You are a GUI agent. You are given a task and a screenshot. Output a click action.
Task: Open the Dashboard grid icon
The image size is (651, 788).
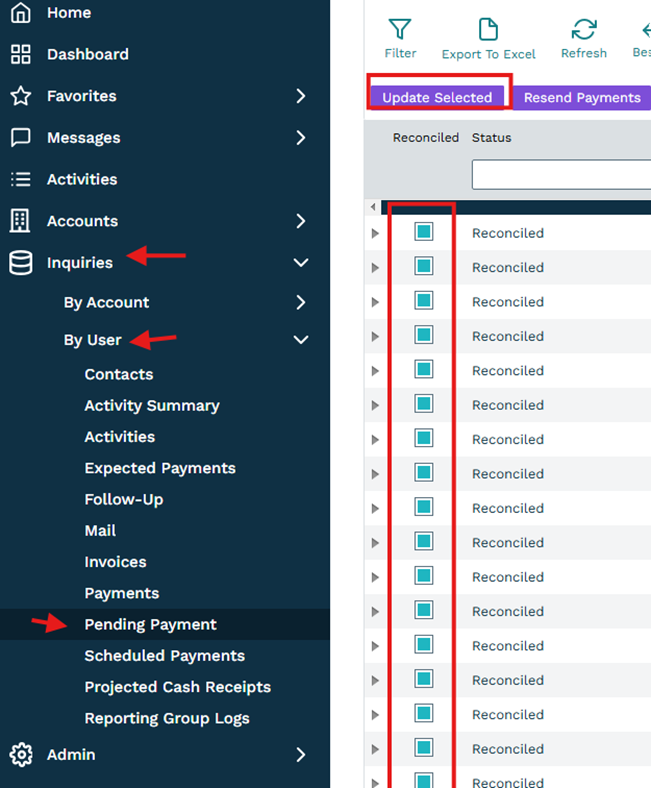click(20, 55)
